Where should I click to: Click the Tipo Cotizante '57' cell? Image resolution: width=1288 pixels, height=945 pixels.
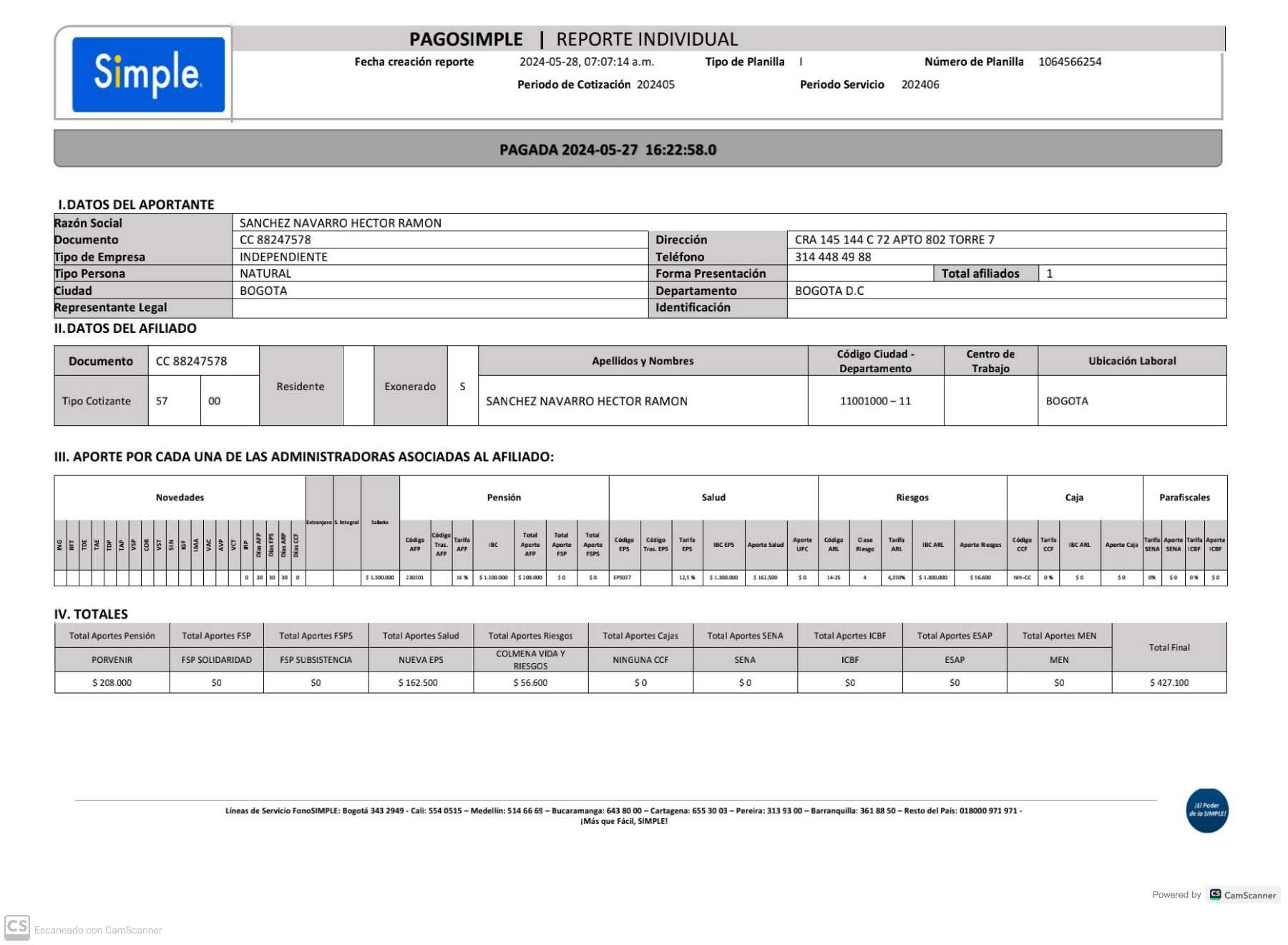(174, 402)
